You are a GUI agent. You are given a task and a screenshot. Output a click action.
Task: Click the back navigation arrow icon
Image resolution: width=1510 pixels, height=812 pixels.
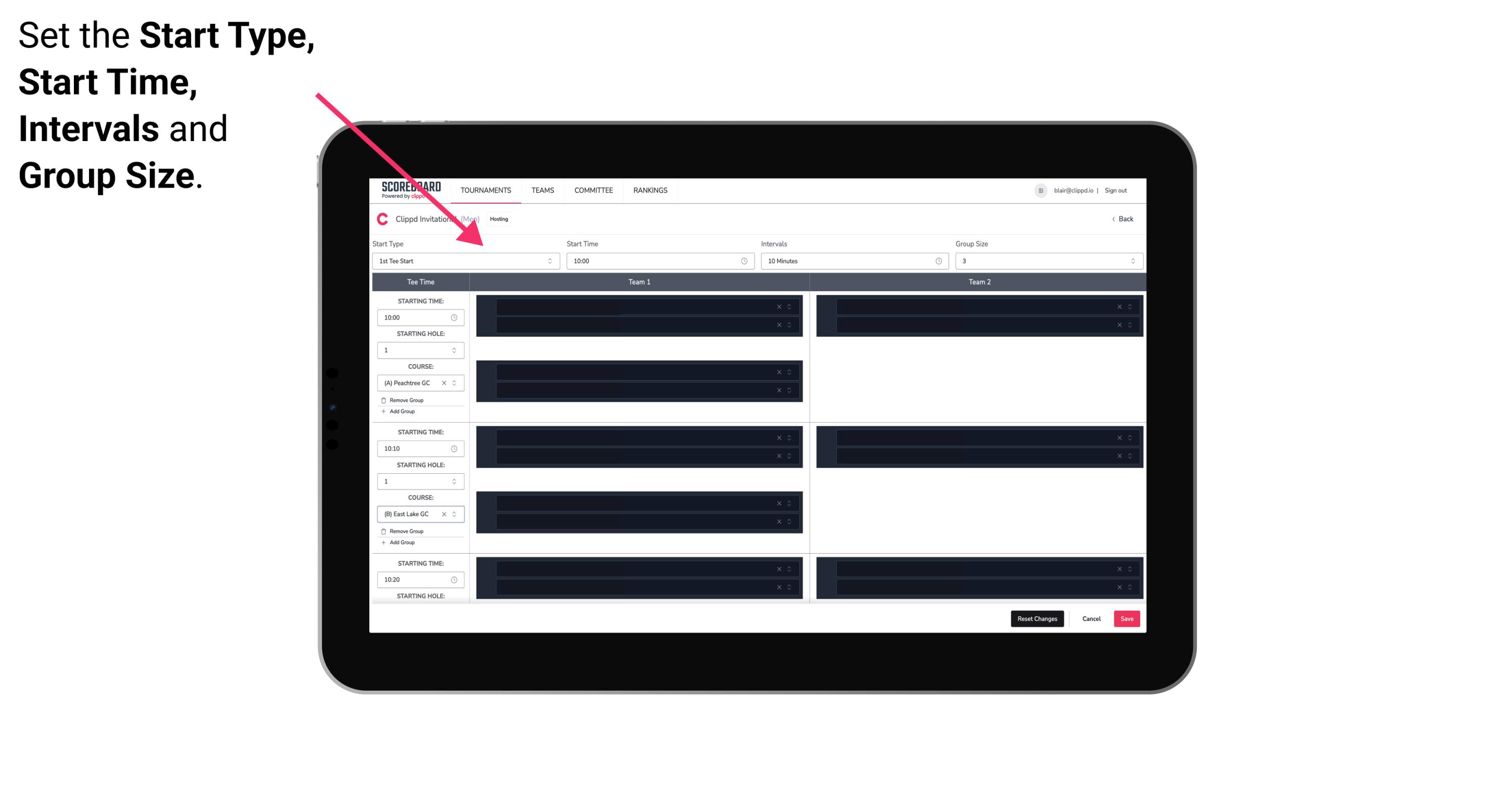click(x=1108, y=218)
